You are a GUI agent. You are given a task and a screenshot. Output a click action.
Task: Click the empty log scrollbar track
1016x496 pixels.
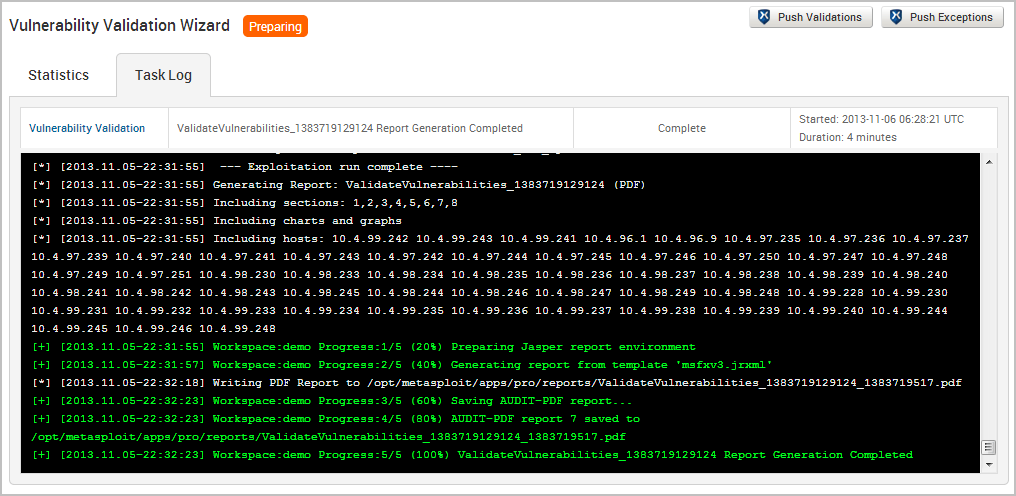point(989,300)
